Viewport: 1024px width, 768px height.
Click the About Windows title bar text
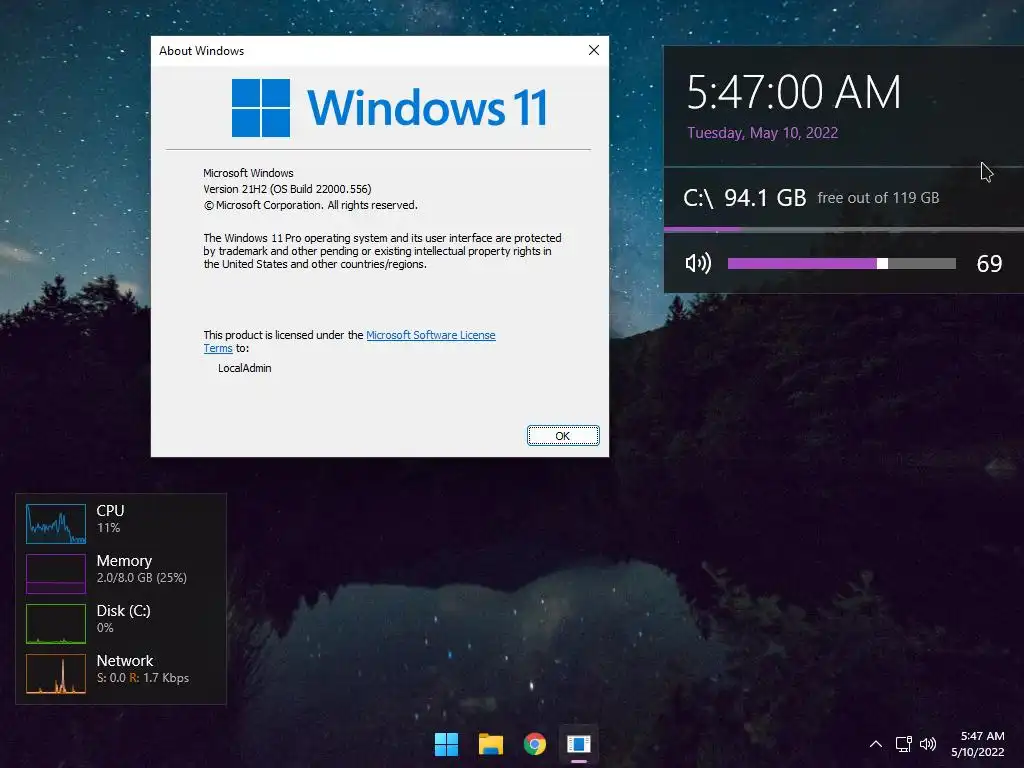pos(201,50)
